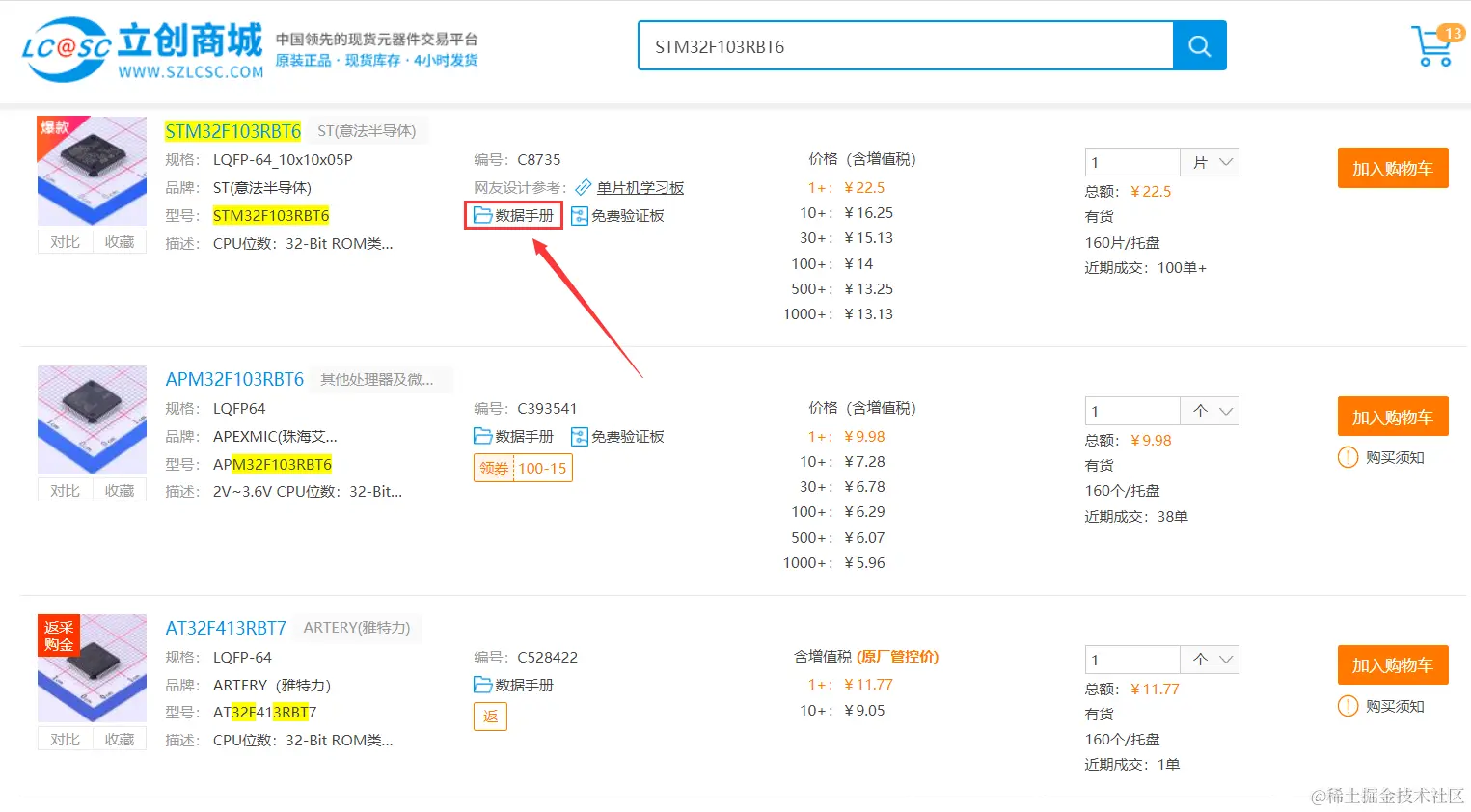
Task: Open the shopping cart icon
Action: click(x=1431, y=47)
